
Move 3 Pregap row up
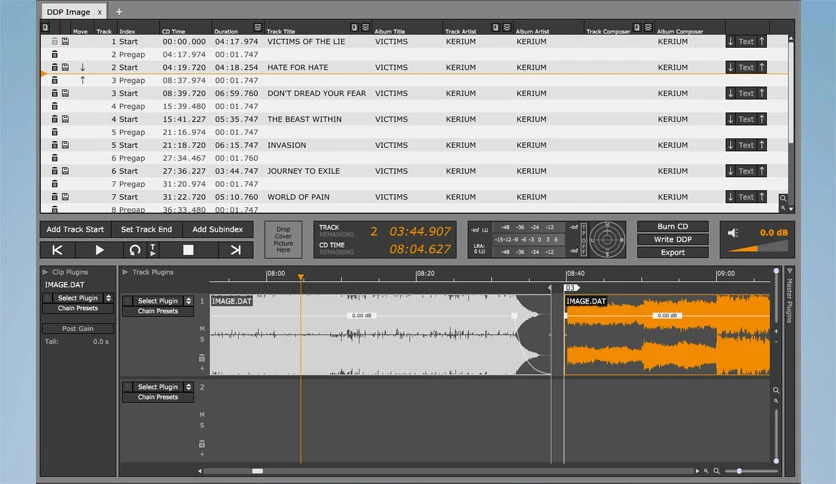(x=83, y=80)
